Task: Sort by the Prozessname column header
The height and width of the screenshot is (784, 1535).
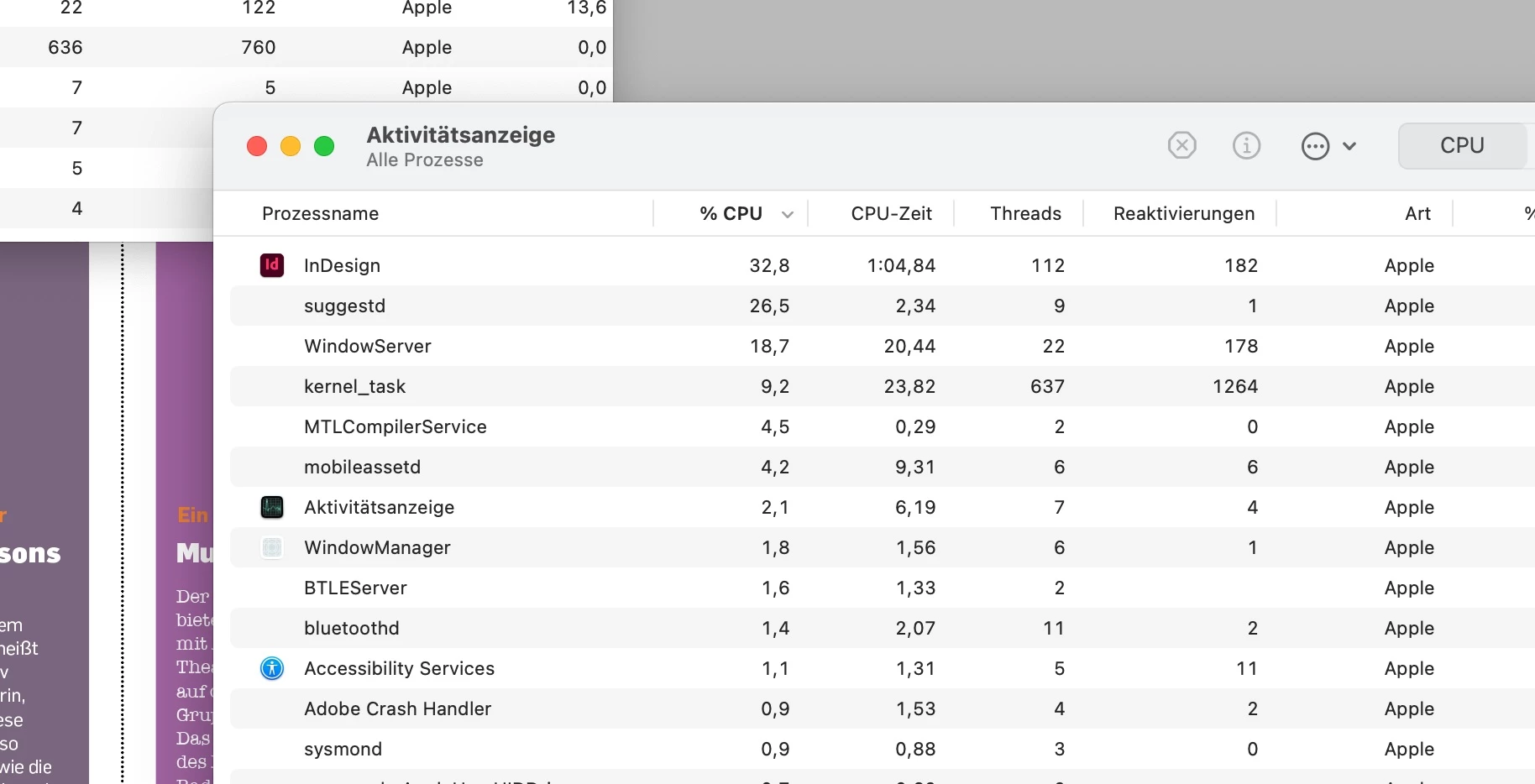Action: click(320, 214)
